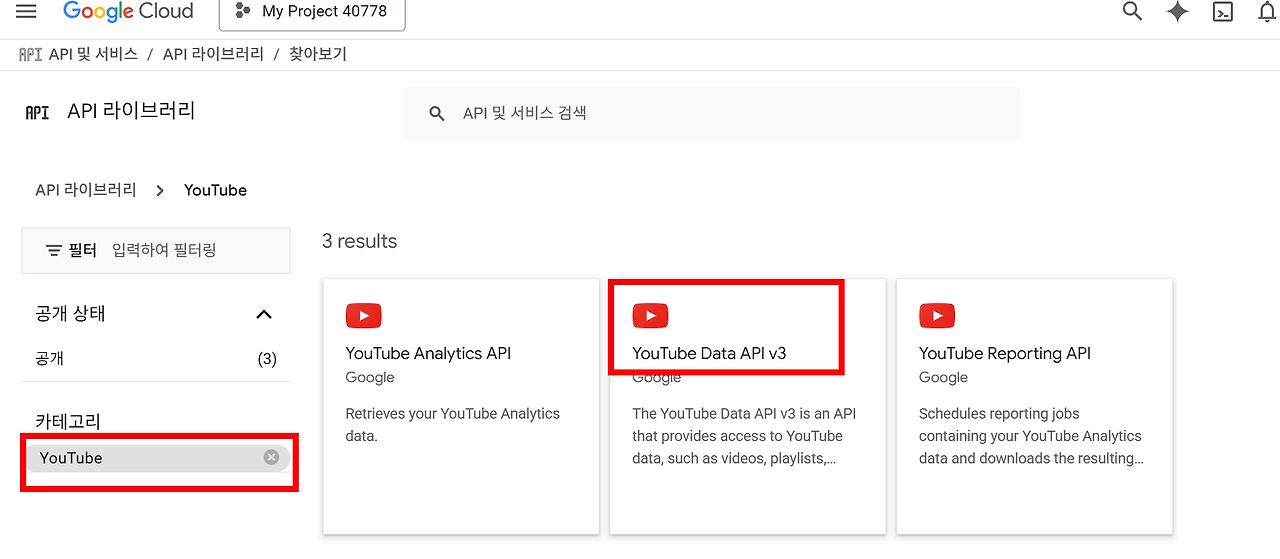
Task: Collapse the '공개 상태' section chevron
Action: point(264,314)
